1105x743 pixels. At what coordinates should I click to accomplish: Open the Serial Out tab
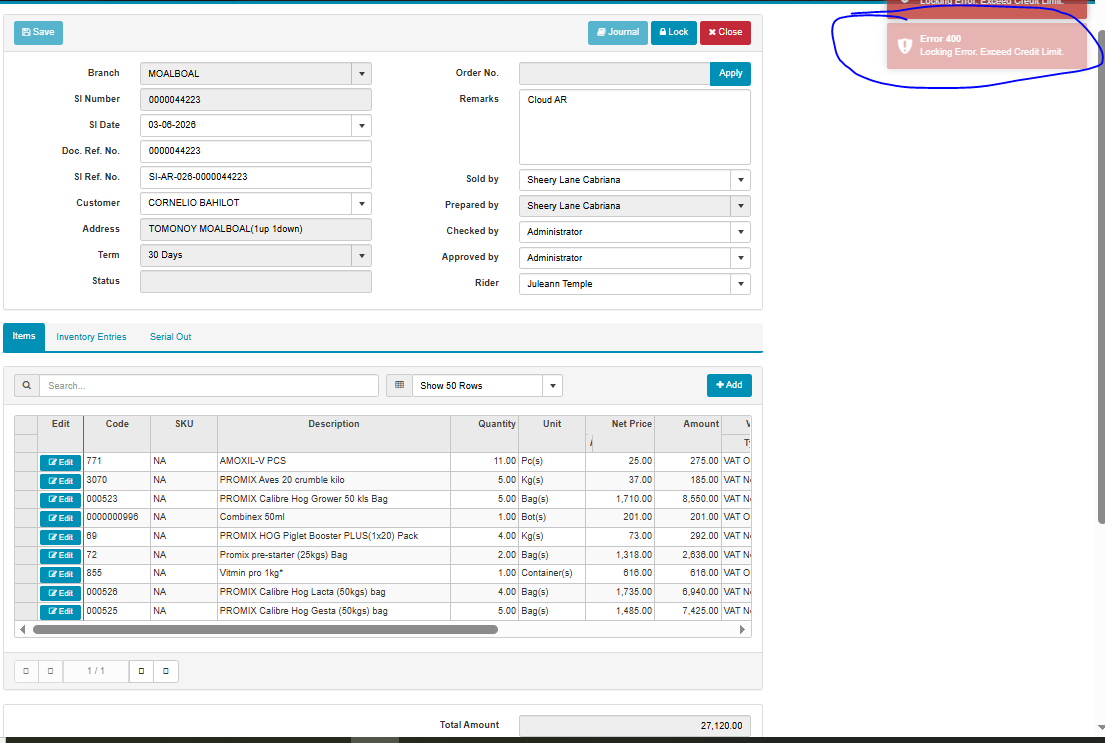click(170, 337)
